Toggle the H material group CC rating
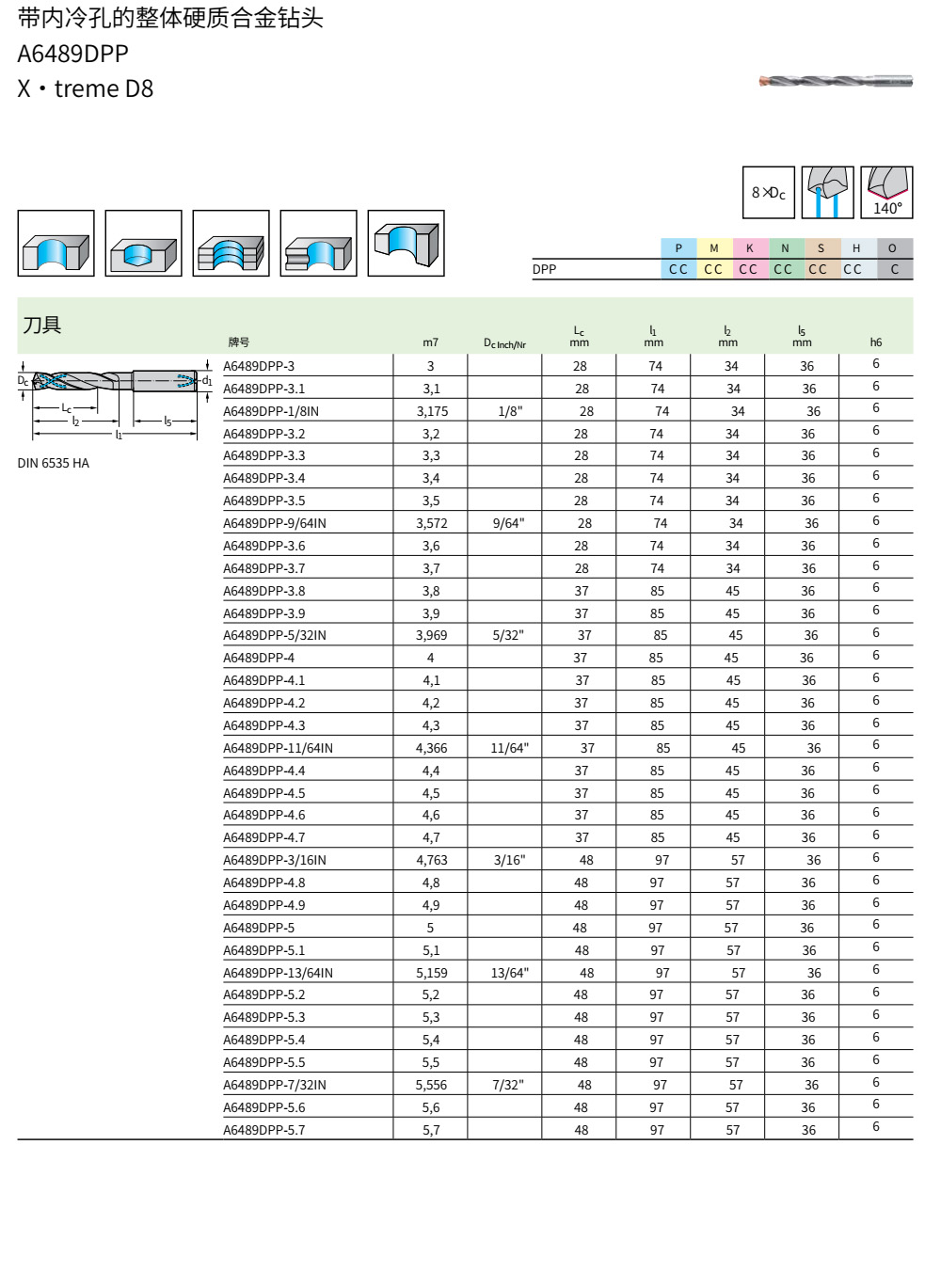This screenshot has width=941, height=1288. click(854, 269)
